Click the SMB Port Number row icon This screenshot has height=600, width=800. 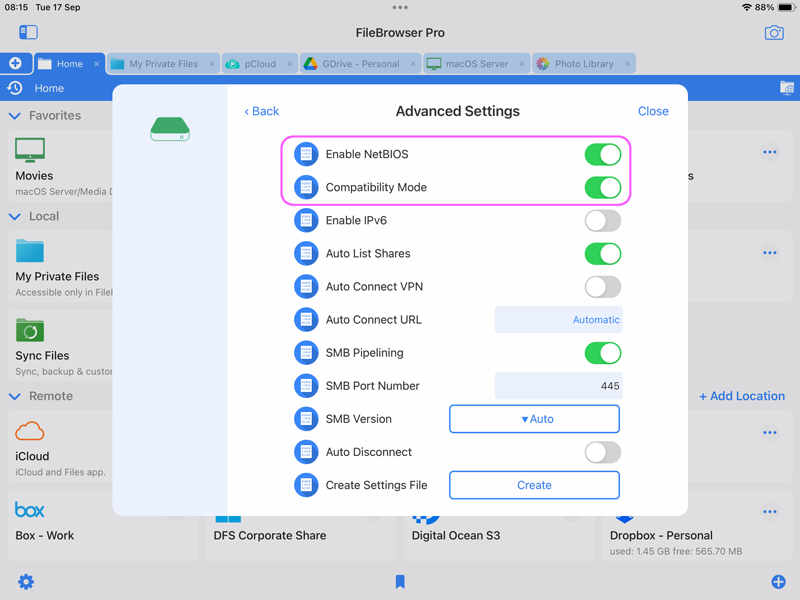click(x=306, y=386)
